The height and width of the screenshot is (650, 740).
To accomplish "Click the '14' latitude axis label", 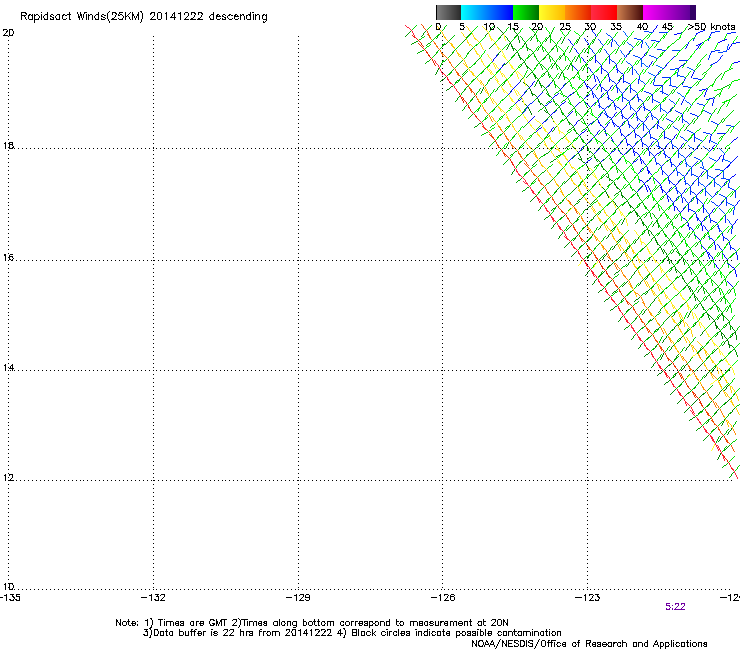I will pyautogui.click(x=8, y=367).
